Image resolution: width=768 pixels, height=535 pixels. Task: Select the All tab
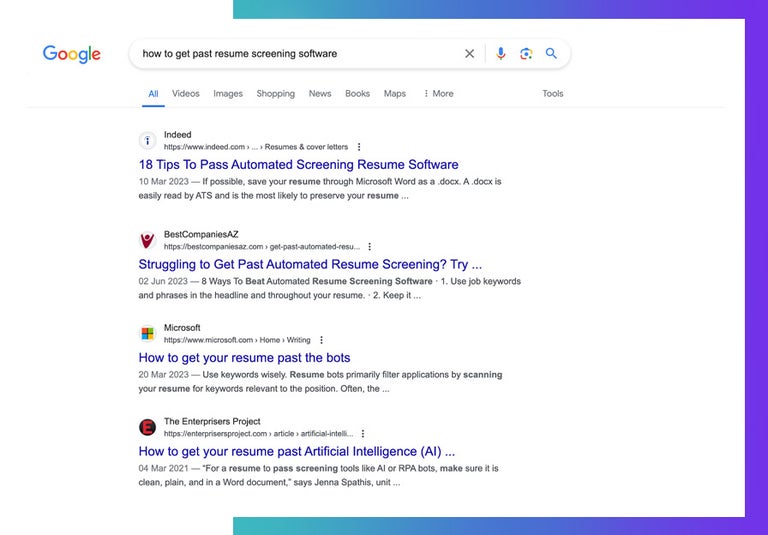[x=153, y=94]
